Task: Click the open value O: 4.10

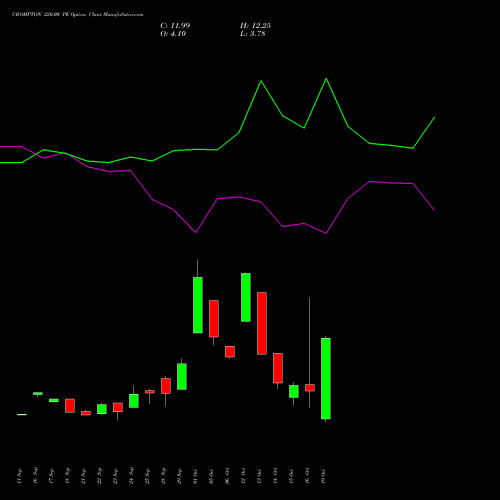Action: click(x=173, y=34)
